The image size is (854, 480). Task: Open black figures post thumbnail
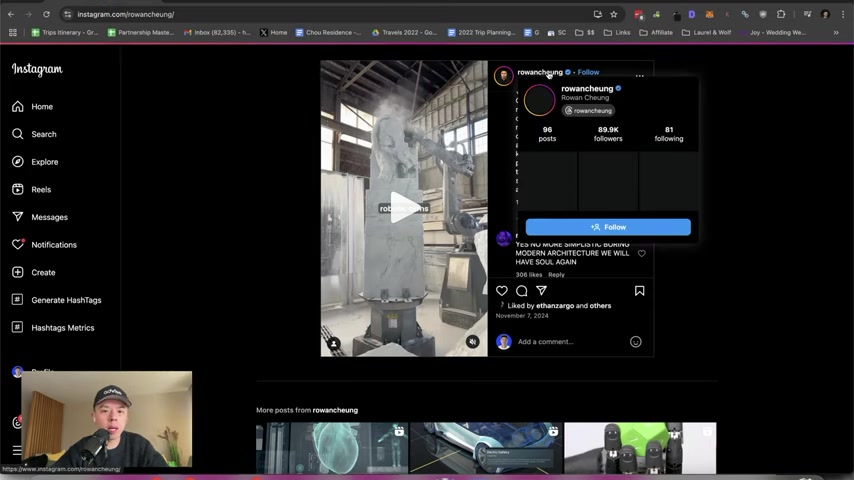[x=640, y=448]
